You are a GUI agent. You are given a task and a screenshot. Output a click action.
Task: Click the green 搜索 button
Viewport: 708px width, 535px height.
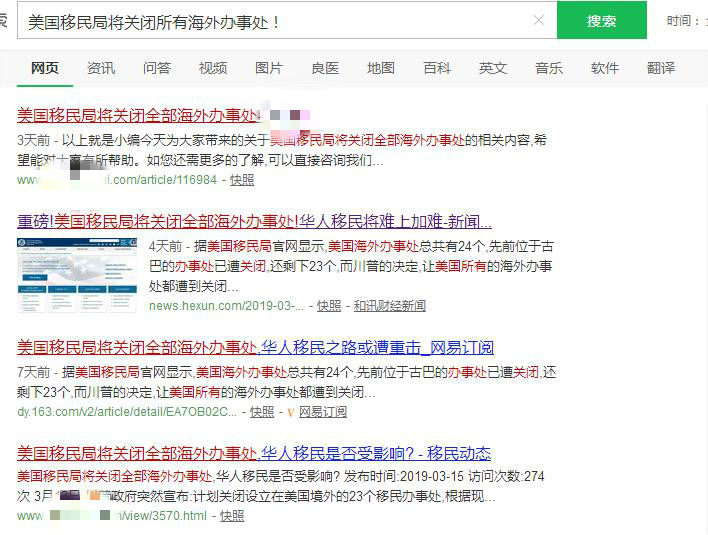click(601, 21)
